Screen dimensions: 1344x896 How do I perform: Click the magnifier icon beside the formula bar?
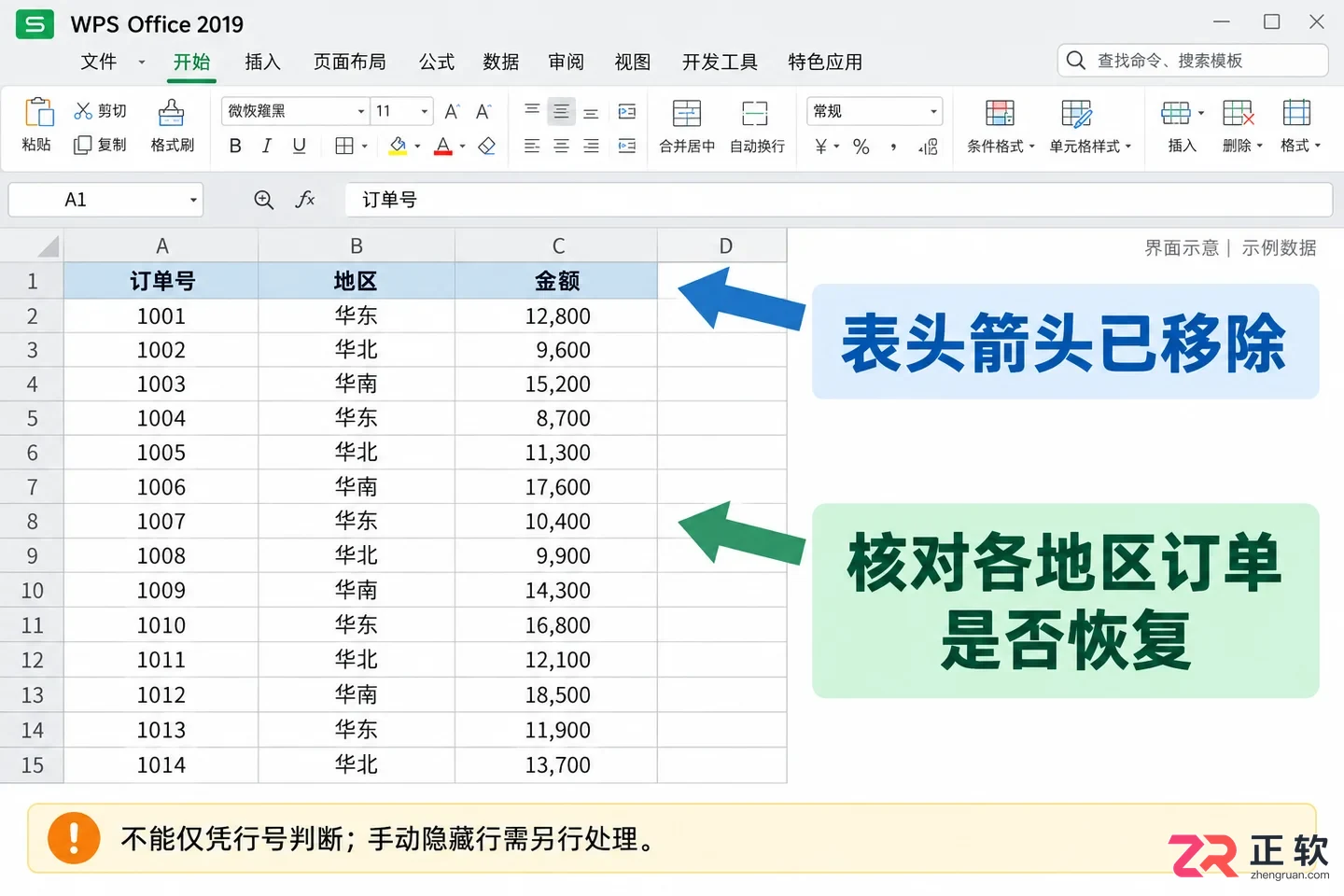264,200
